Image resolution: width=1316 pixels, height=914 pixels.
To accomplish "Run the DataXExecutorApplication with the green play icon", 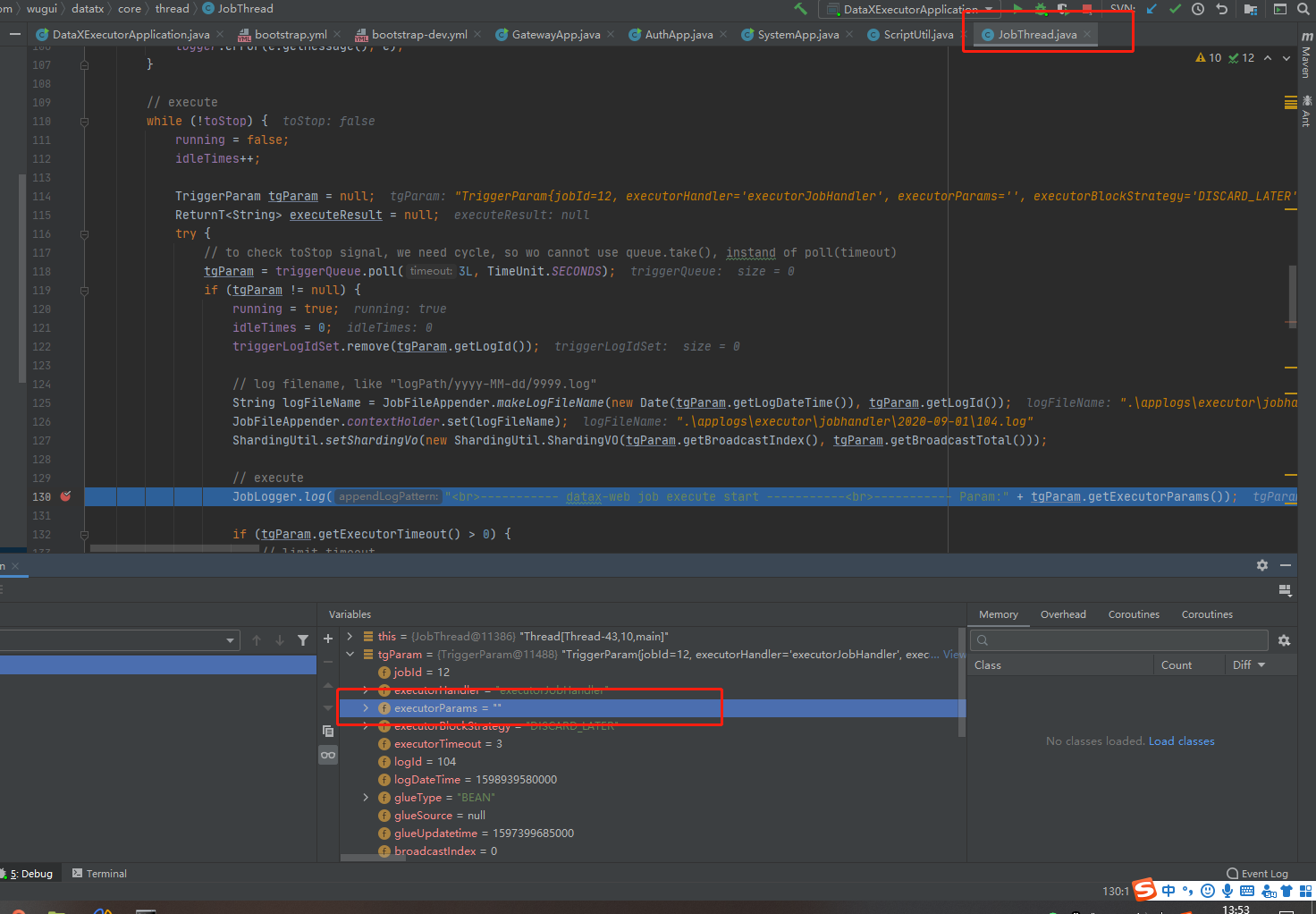I will (1019, 9).
